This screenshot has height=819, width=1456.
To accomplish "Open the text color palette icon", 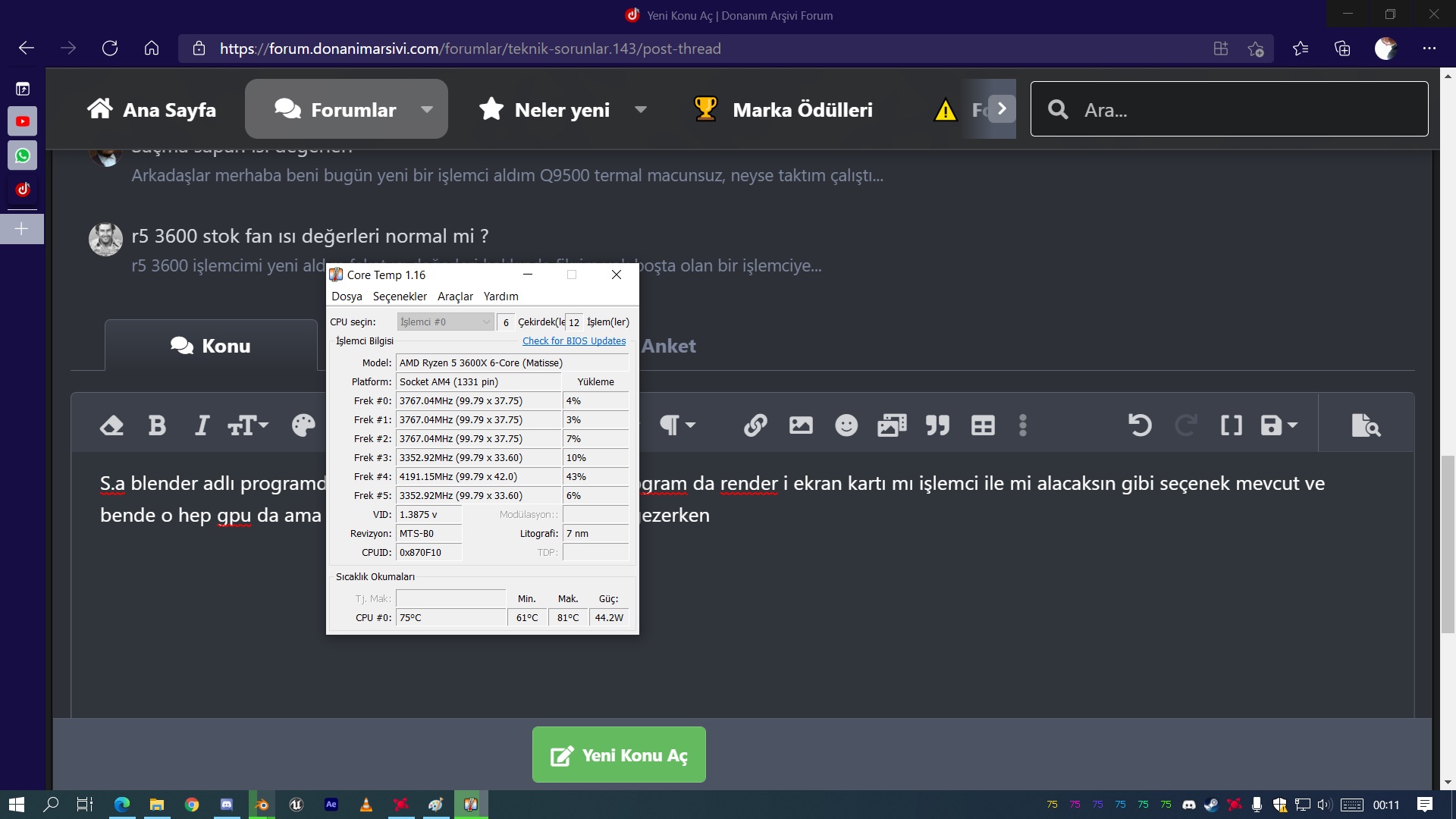I will click(303, 425).
